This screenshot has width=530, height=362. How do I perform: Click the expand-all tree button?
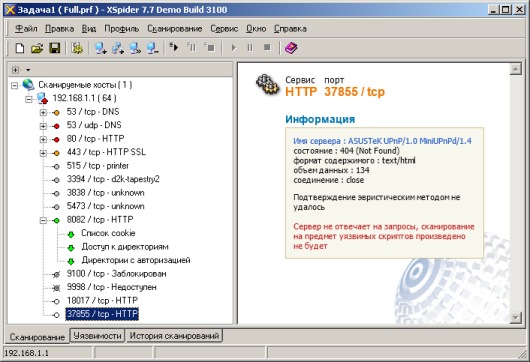(x=15, y=70)
